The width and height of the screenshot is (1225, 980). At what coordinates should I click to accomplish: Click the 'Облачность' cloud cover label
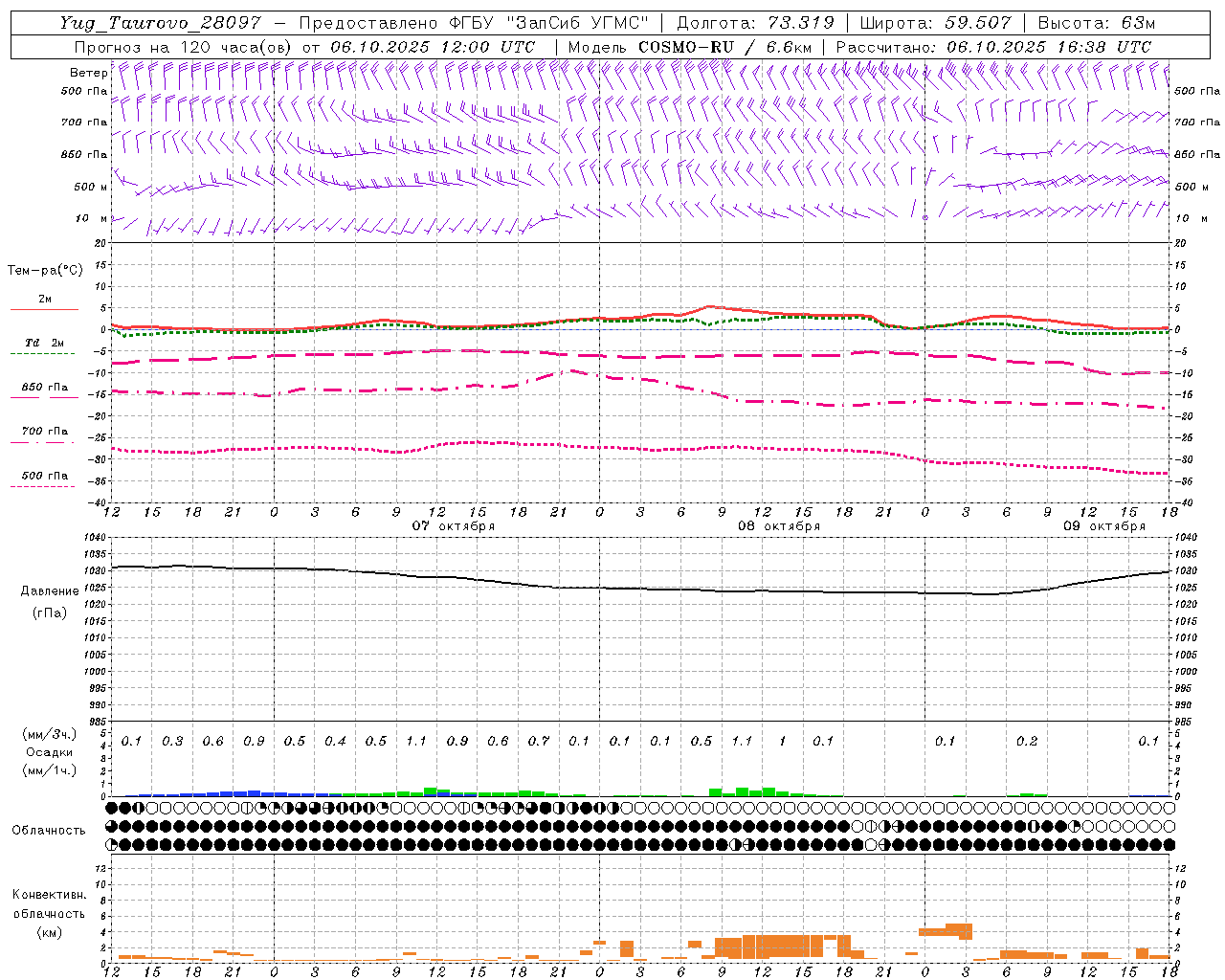49,831
